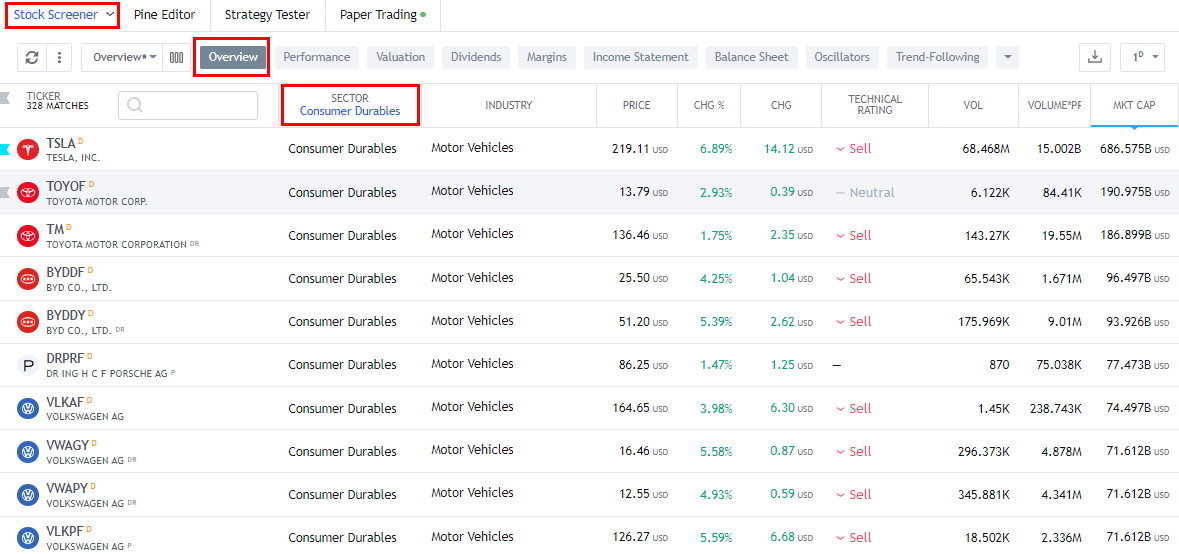Click the Sell rating on VLKPF row
The image size is (1179, 554).
[853, 538]
